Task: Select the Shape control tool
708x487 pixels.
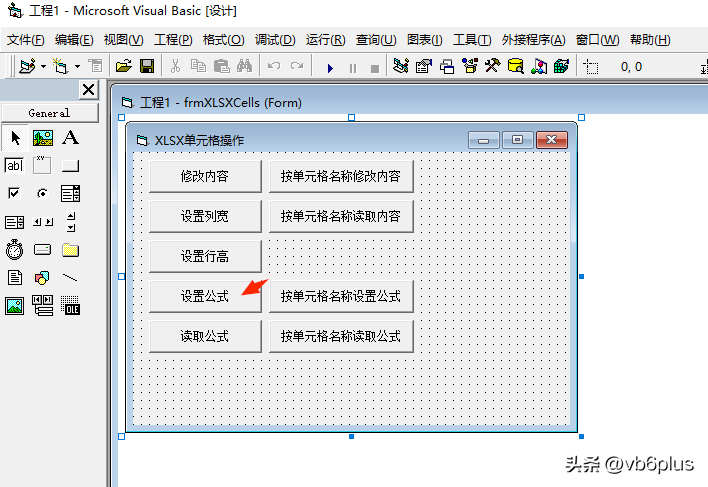Action: [42, 278]
